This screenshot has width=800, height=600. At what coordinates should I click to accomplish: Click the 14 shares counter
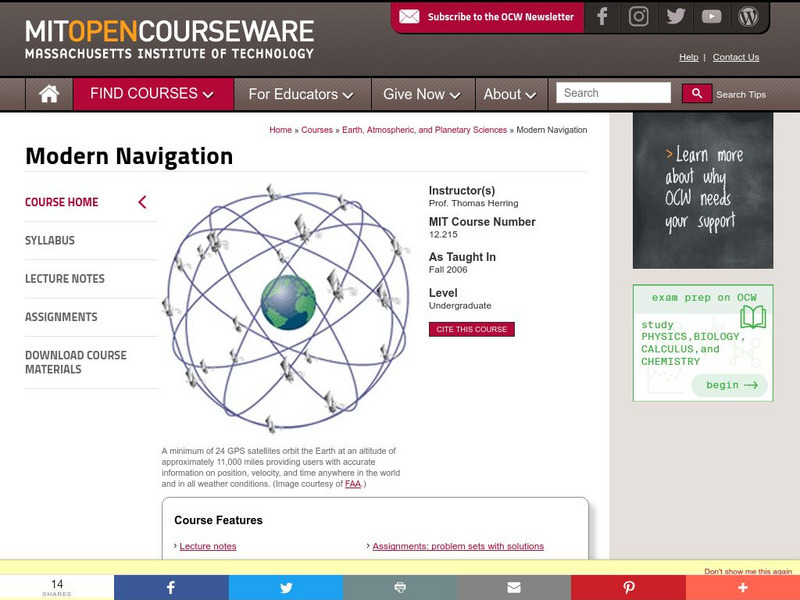(57, 587)
